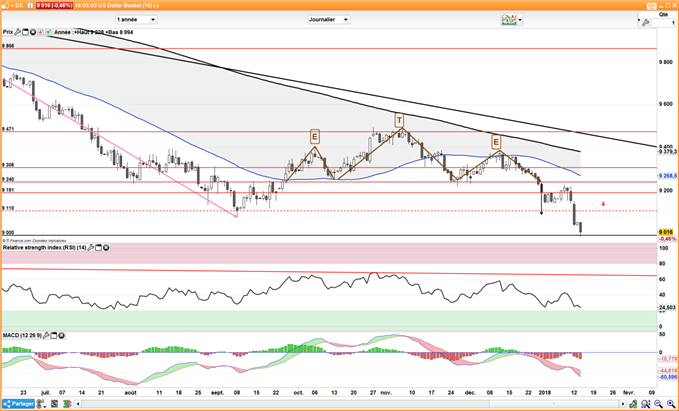
Task: Click the zoom out magnifier icon
Action: [659, 404]
